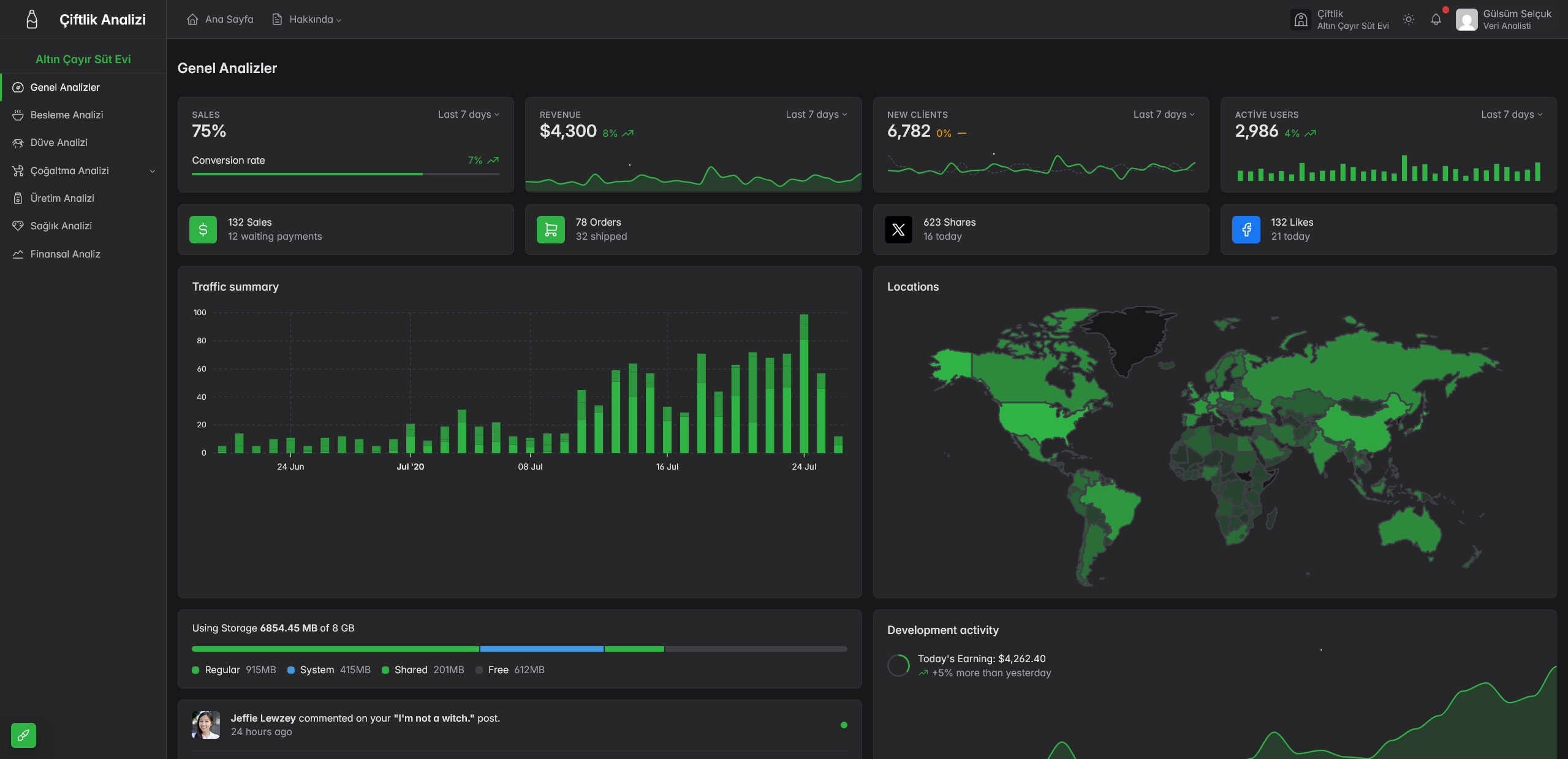1568x759 pixels.
Task: Click the green dollar sales icon
Action: [x=203, y=229]
